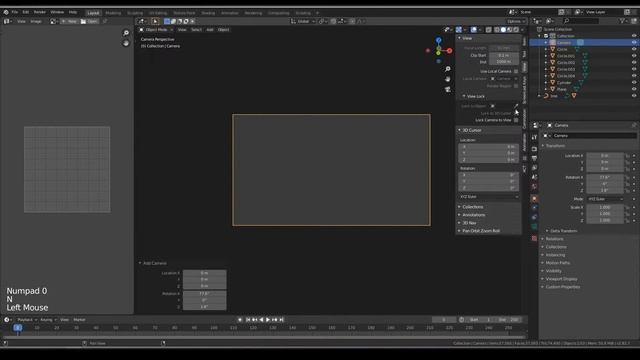Hide the Cylinder object in outliner

click(634, 82)
